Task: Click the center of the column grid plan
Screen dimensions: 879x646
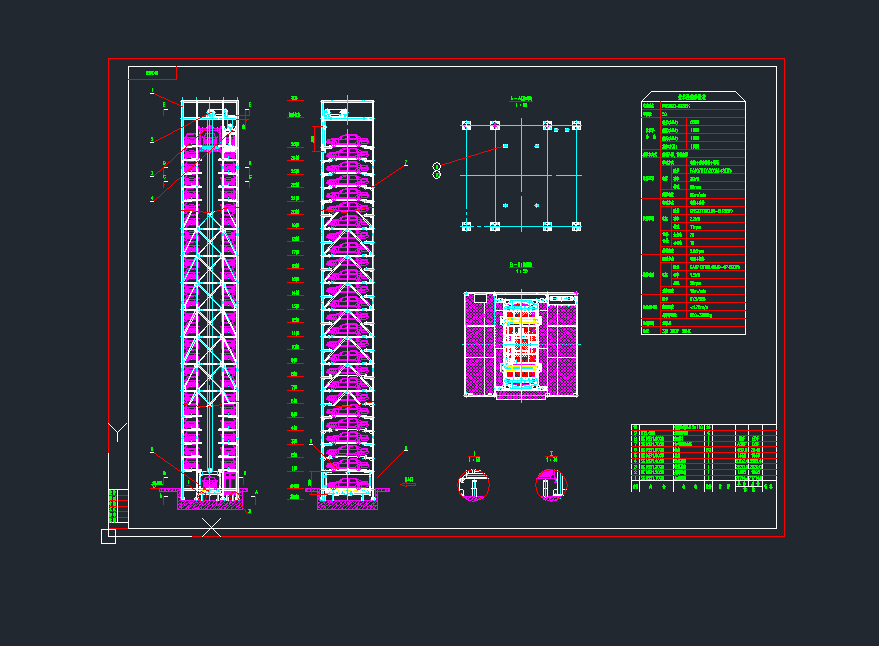Action: tap(521, 175)
